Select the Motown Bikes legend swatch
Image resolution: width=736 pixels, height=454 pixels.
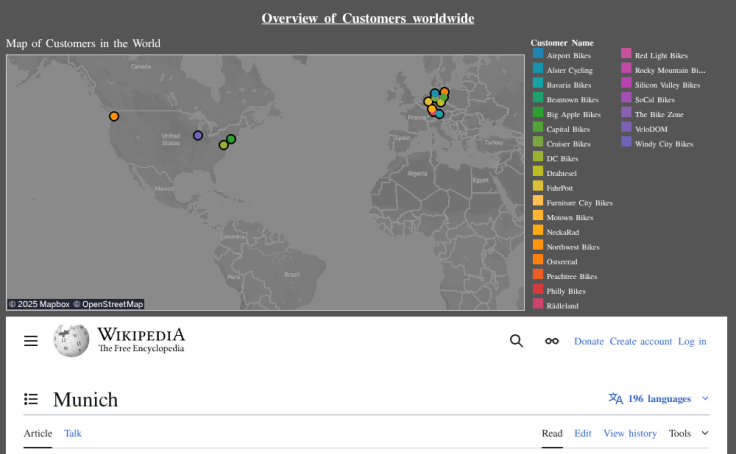pyautogui.click(x=538, y=215)
